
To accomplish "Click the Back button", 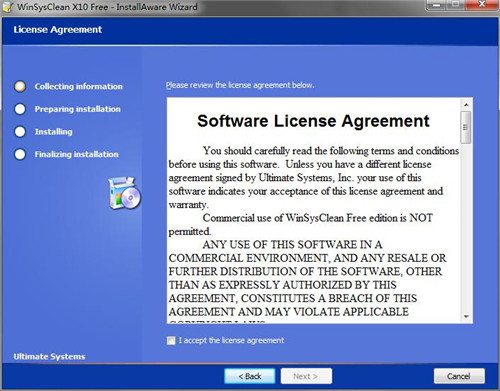I will (250, 376).
